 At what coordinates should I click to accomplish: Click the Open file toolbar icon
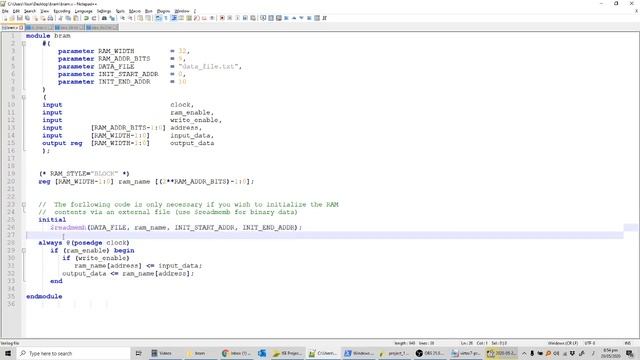pyautogui.click(x=12, y=18)
